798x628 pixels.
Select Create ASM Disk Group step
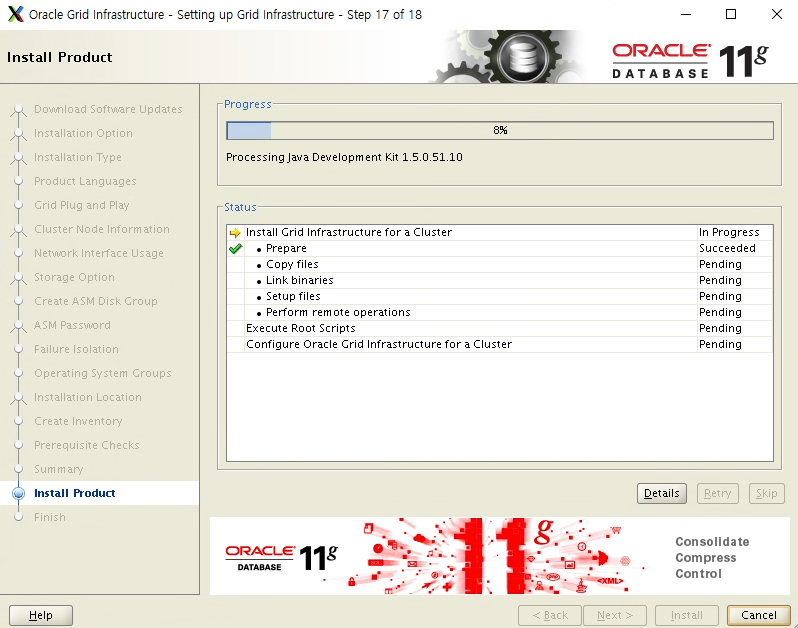96,301
